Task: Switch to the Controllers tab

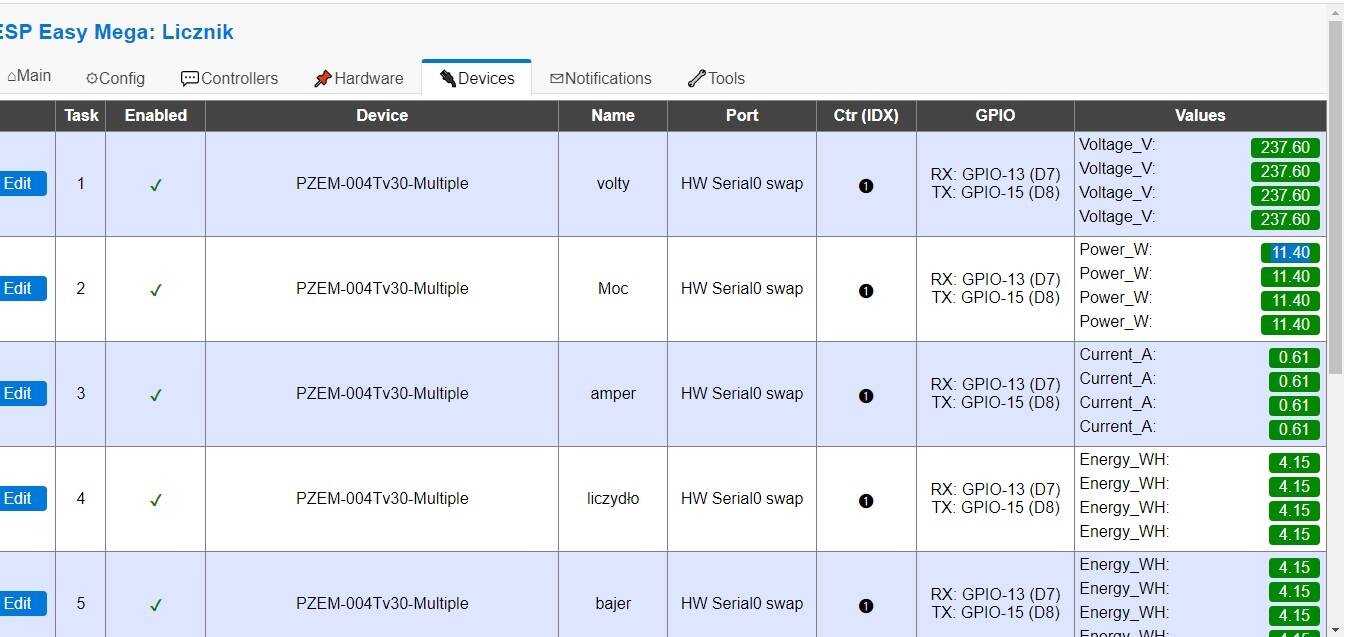Action: 229,78
